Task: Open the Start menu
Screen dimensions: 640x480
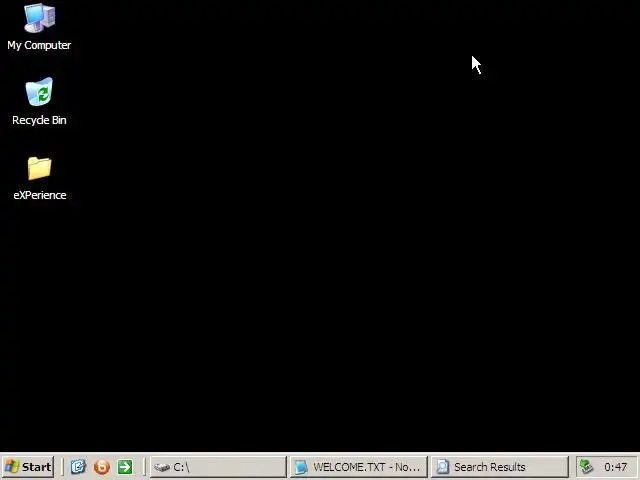Action: coord(28,467)
